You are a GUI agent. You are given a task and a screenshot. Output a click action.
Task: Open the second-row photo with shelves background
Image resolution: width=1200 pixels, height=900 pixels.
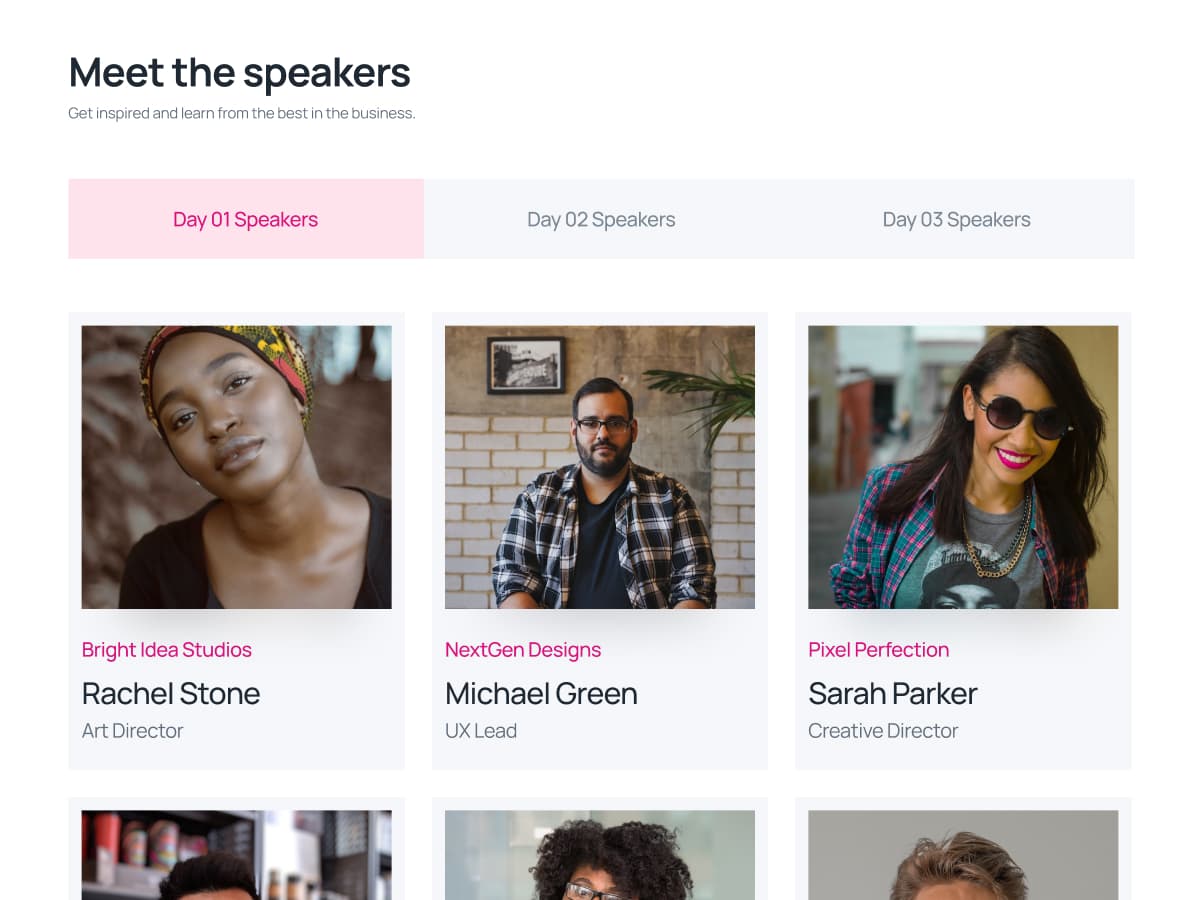pyautogui.click(x=236, y=855)
